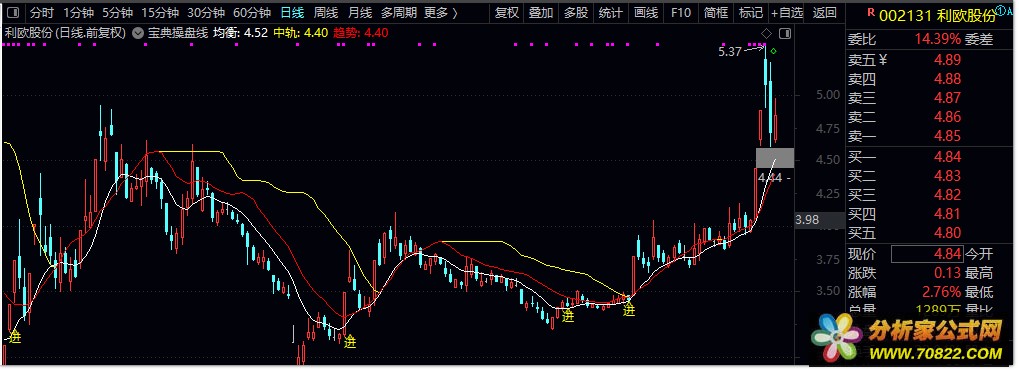This screenshot has height=370, width=1019.
Task: Toggle the 简框 simple frame view
Action: coord(716,12)
